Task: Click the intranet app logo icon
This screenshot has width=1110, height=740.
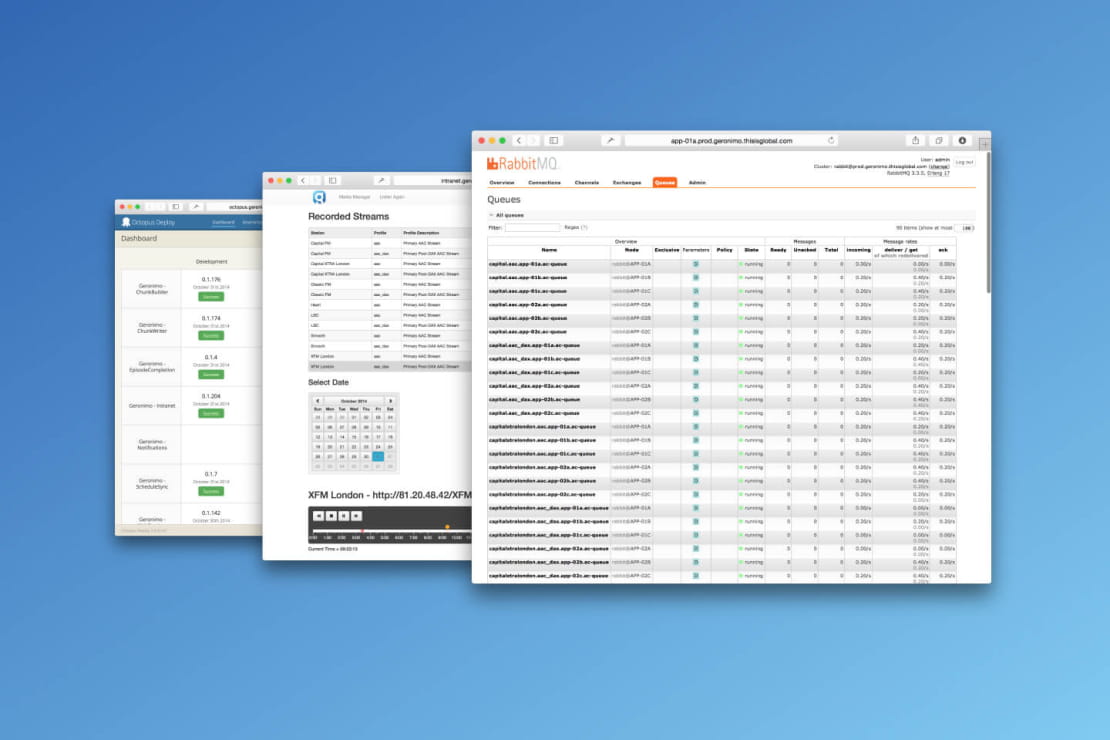Action: (319, 197)
